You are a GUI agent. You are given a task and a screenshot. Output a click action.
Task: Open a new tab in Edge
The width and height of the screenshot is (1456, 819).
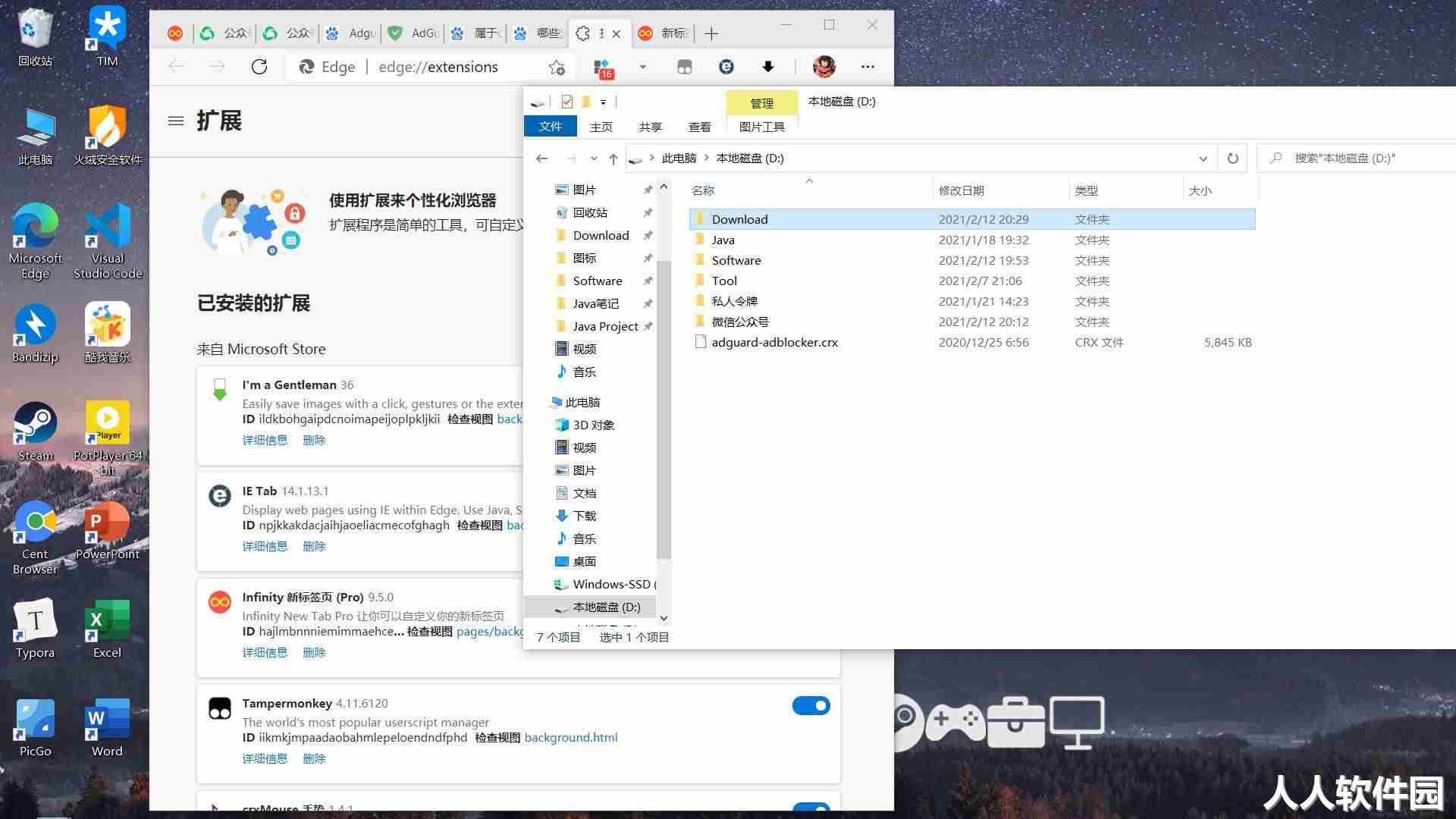(x=711, y=33)
